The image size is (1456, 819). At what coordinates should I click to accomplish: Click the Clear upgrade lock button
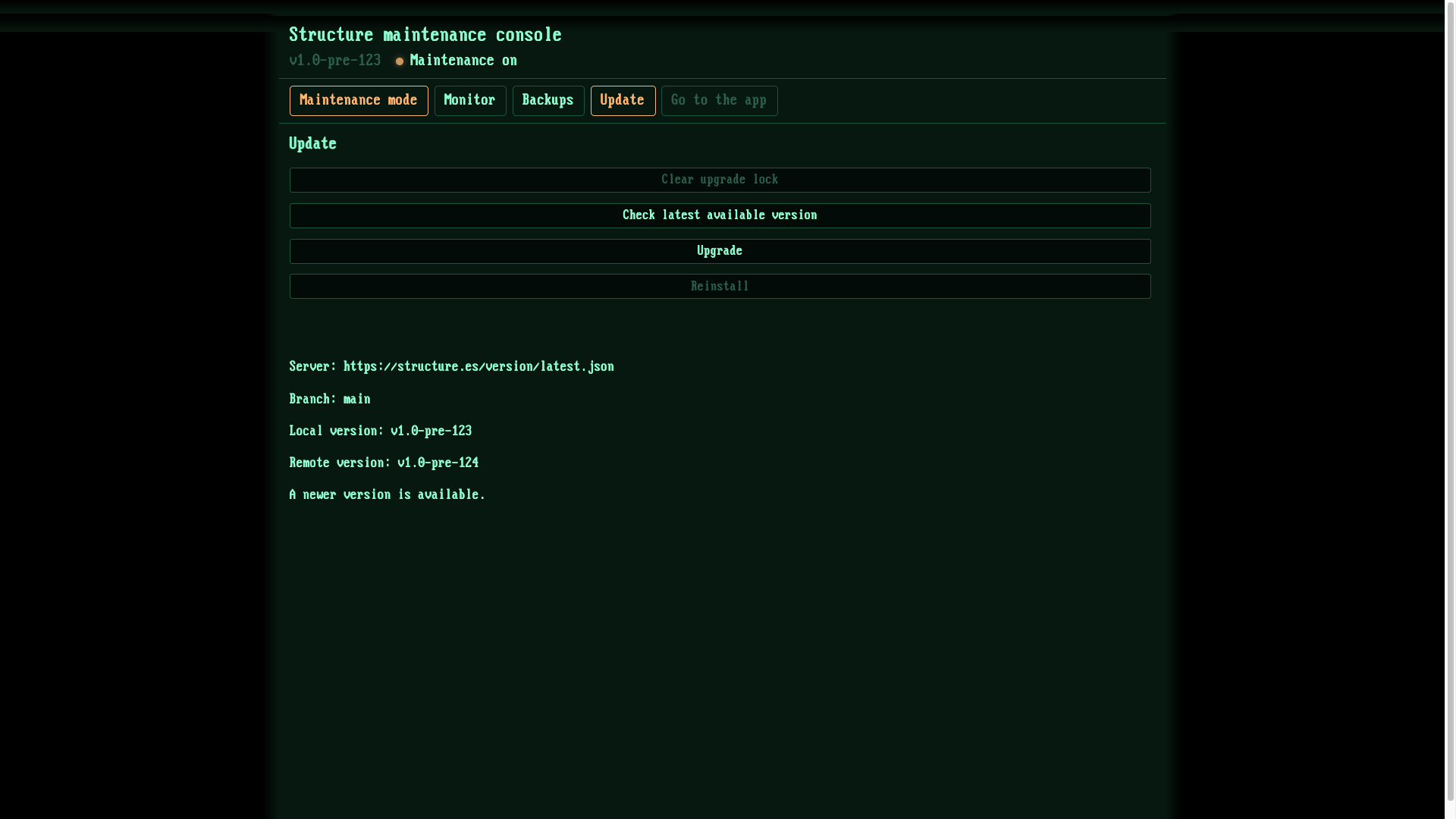click(719, 180)
